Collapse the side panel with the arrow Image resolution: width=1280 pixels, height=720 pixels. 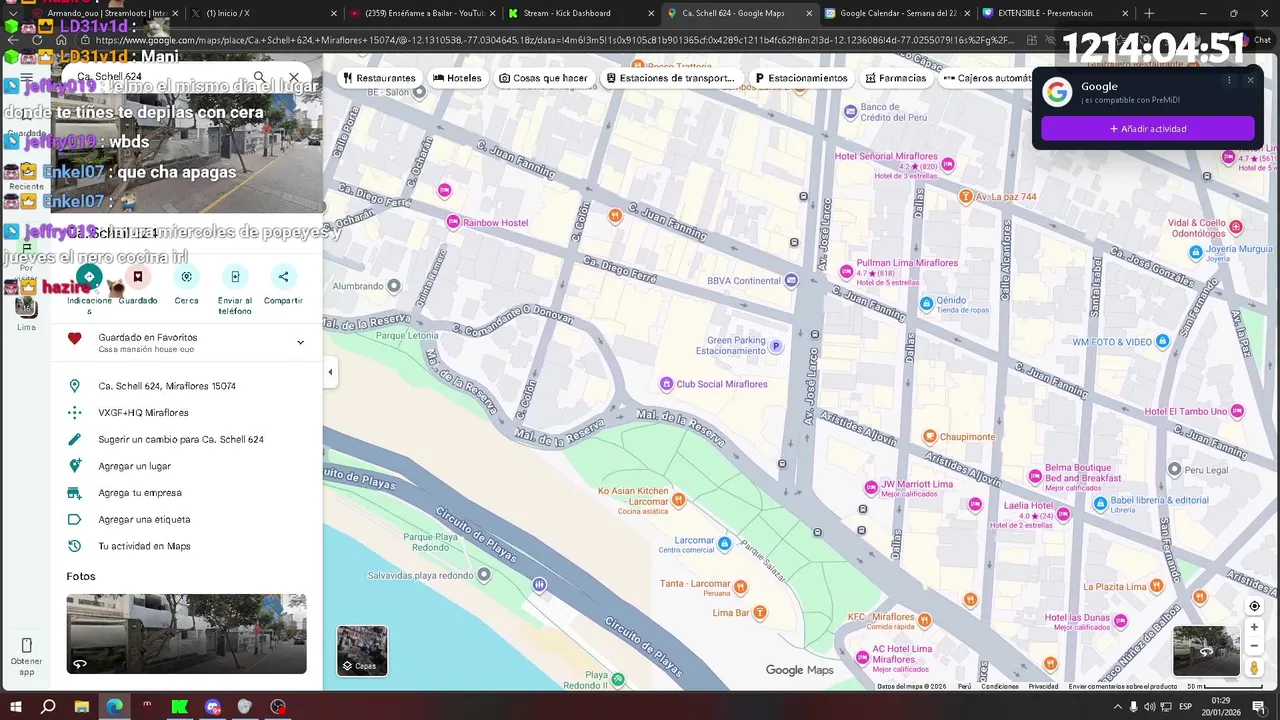coord(330,372)
